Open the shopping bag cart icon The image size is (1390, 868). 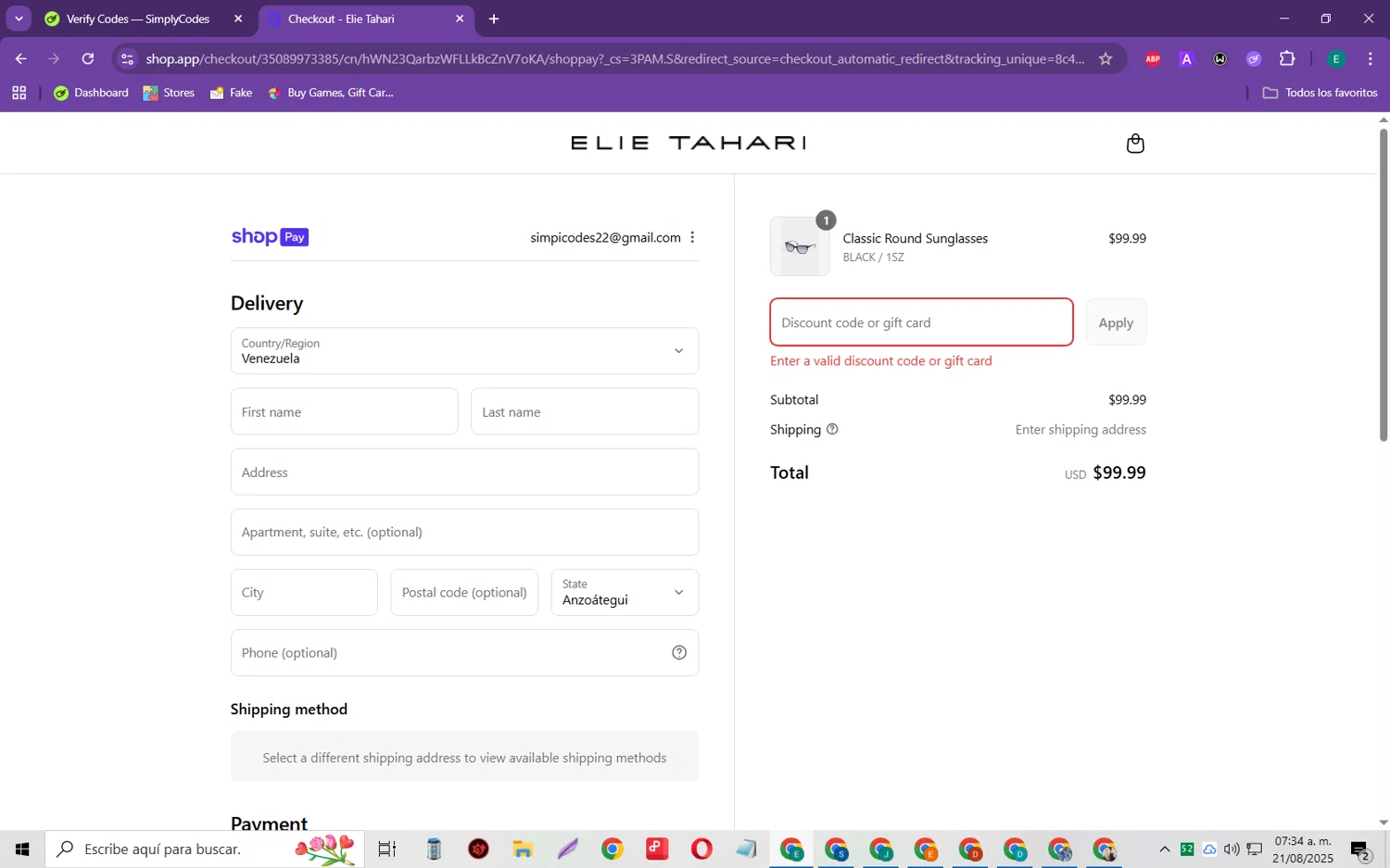pyautogui.click(x=1135, y=144)
